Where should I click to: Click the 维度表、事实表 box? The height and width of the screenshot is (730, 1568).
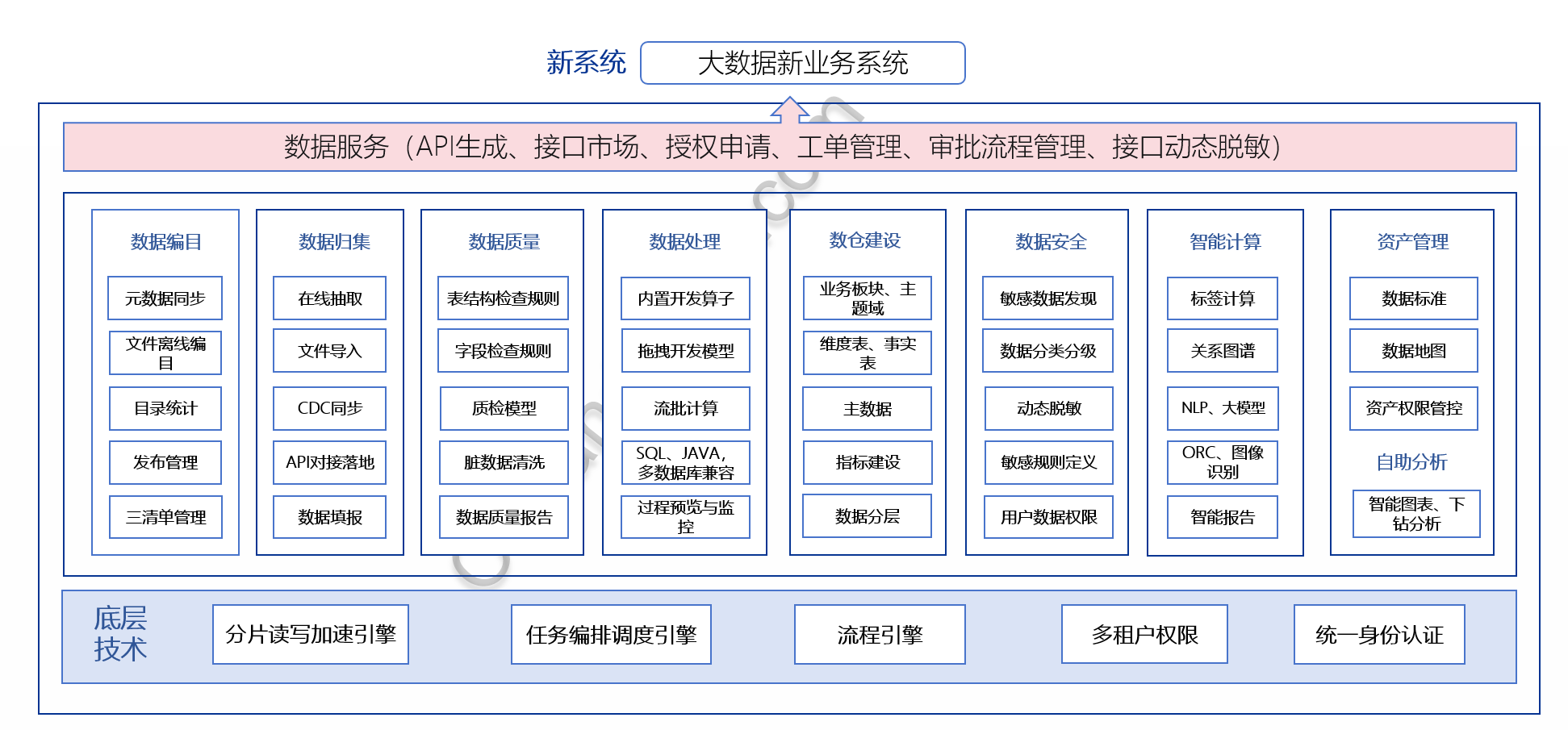868,352
